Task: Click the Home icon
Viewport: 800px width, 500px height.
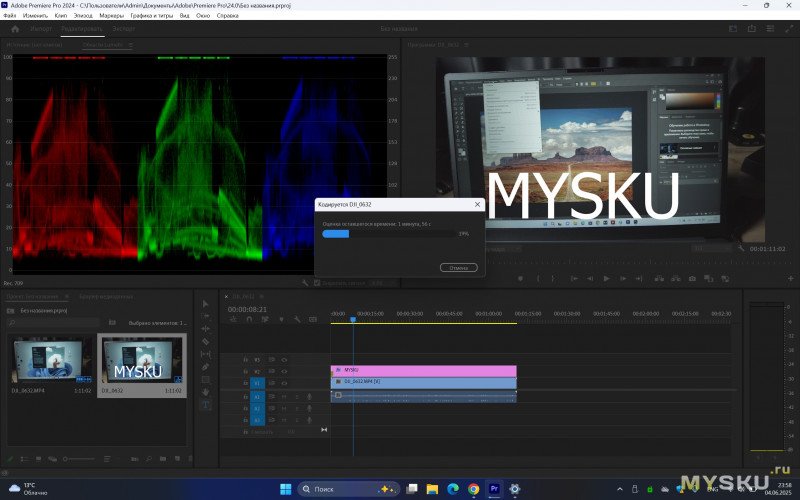Action: tap(15, 29)
